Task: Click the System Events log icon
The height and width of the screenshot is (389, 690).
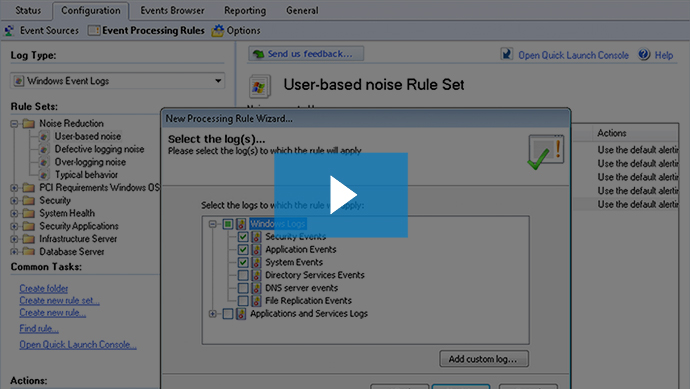Action: [256, 262]
